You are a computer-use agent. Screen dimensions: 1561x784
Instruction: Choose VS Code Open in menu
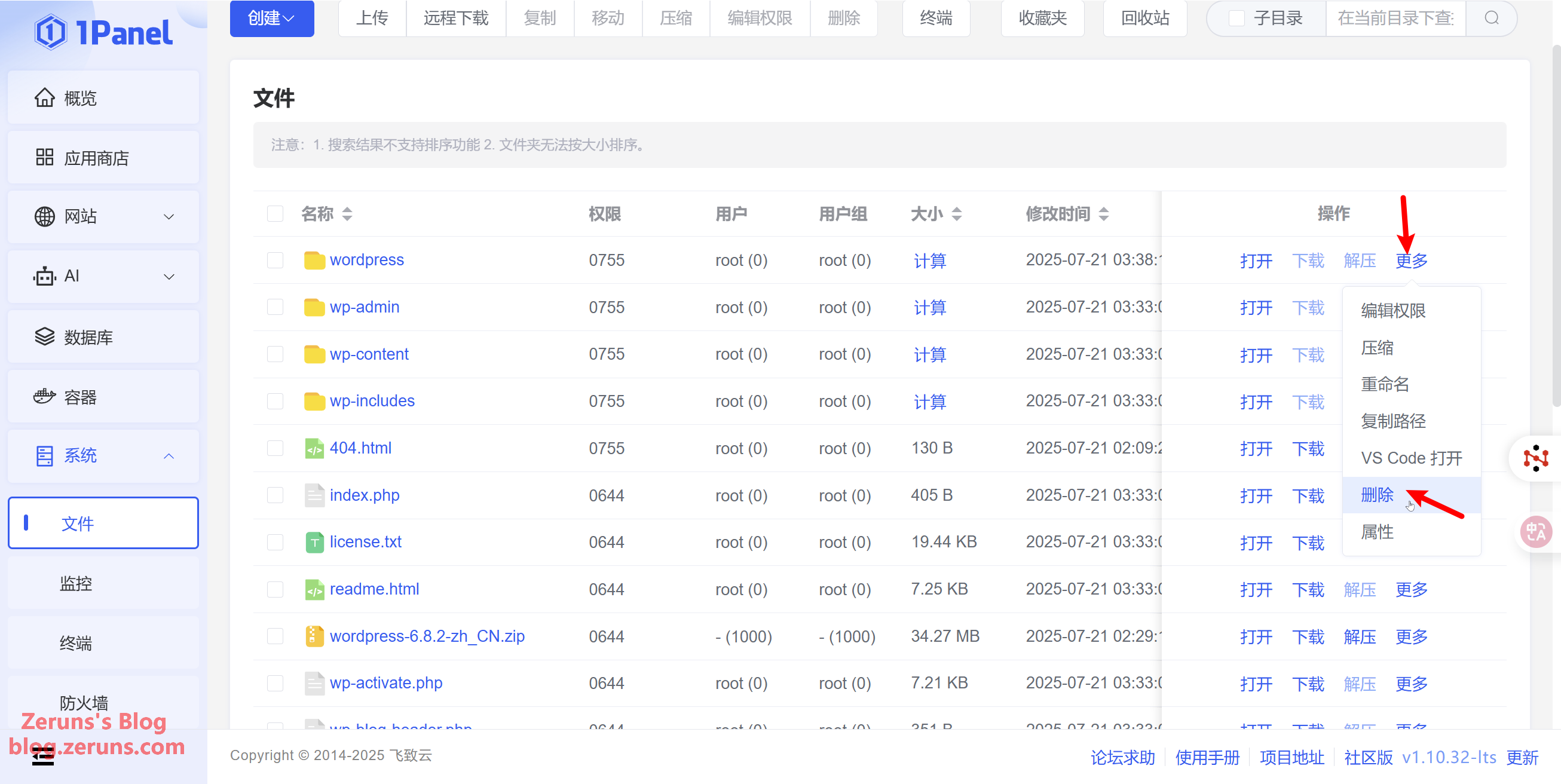tap(1412, 458)
